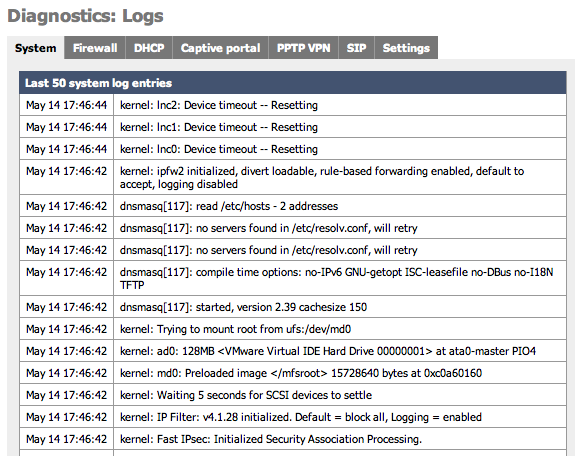
Task: Open the DHCP logs tab
Action: (x=149, y=48)
